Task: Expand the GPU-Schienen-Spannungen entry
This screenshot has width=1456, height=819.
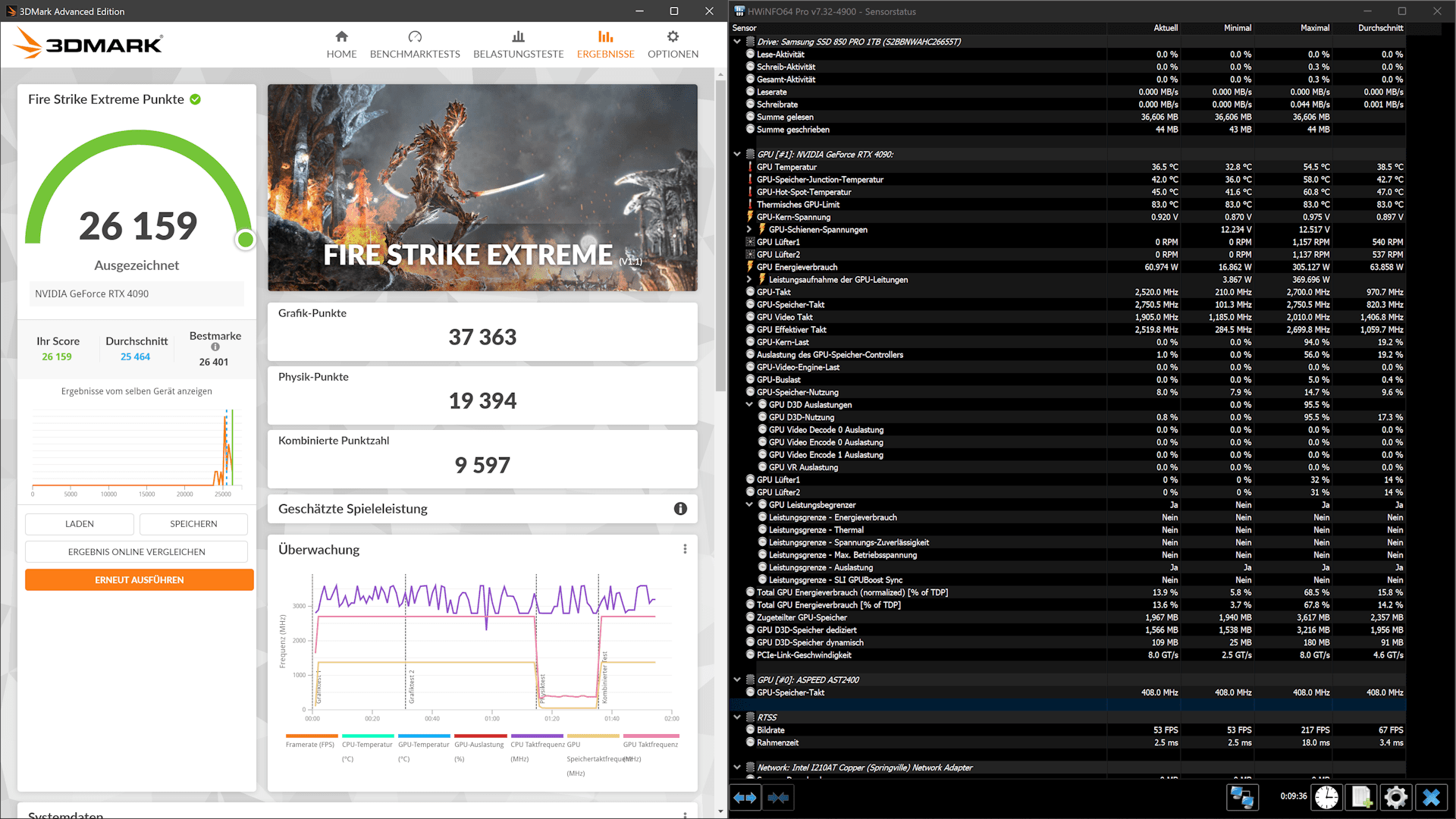Action: (749, 229)
